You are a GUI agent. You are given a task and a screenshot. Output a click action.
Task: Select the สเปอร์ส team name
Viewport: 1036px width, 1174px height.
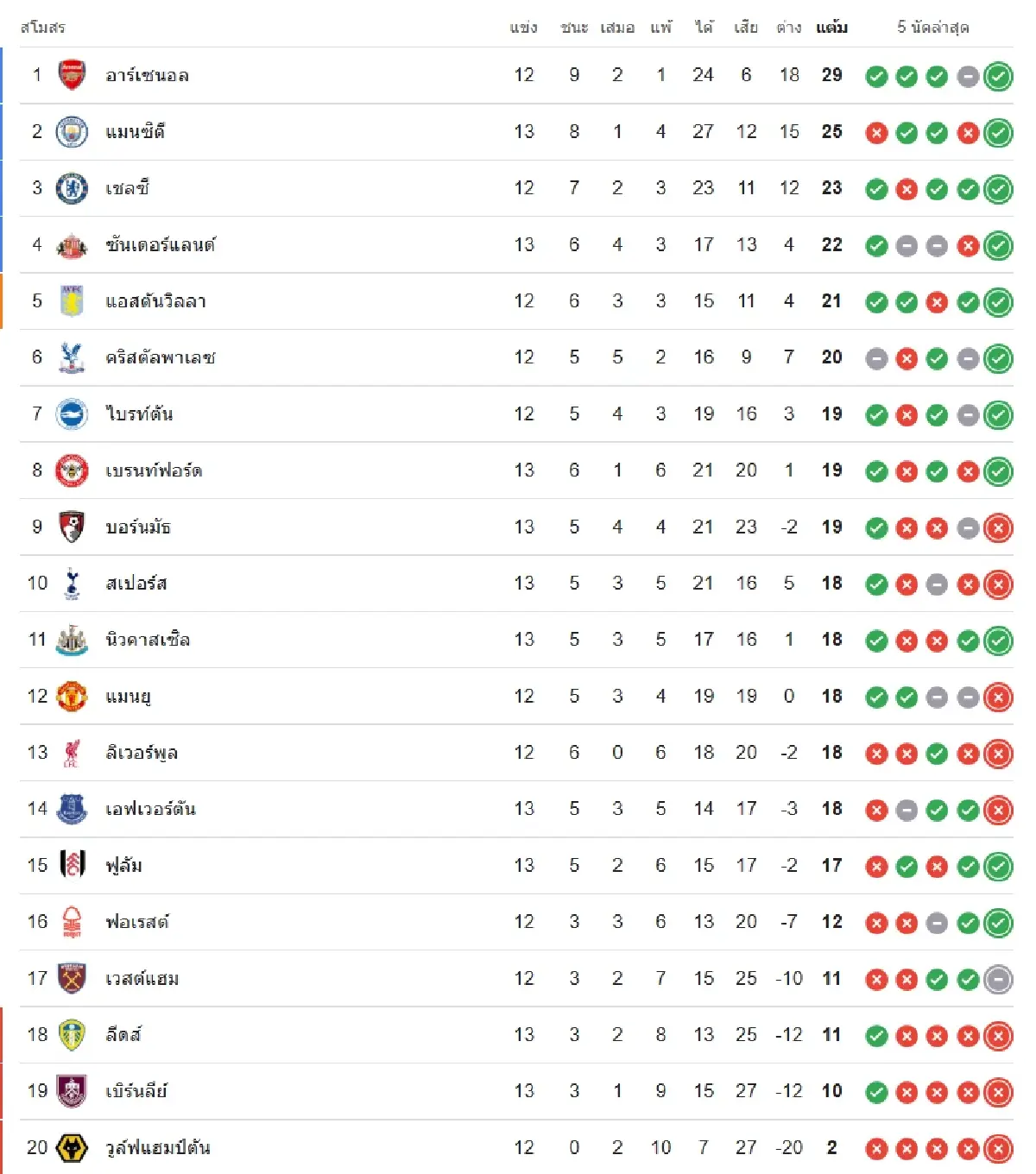click(136, 584)
